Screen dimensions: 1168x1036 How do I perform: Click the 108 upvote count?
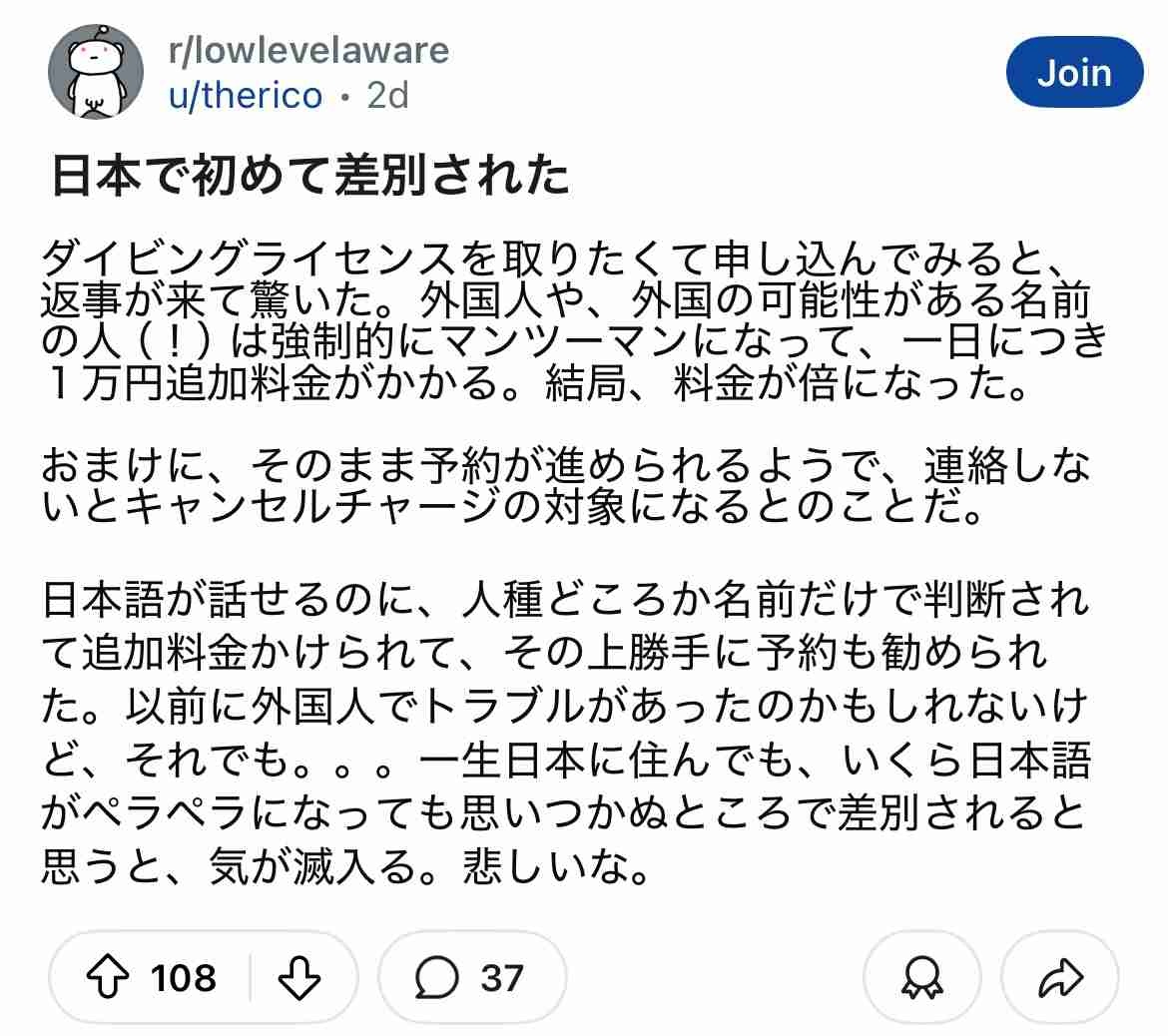click(x=184, y=978)
